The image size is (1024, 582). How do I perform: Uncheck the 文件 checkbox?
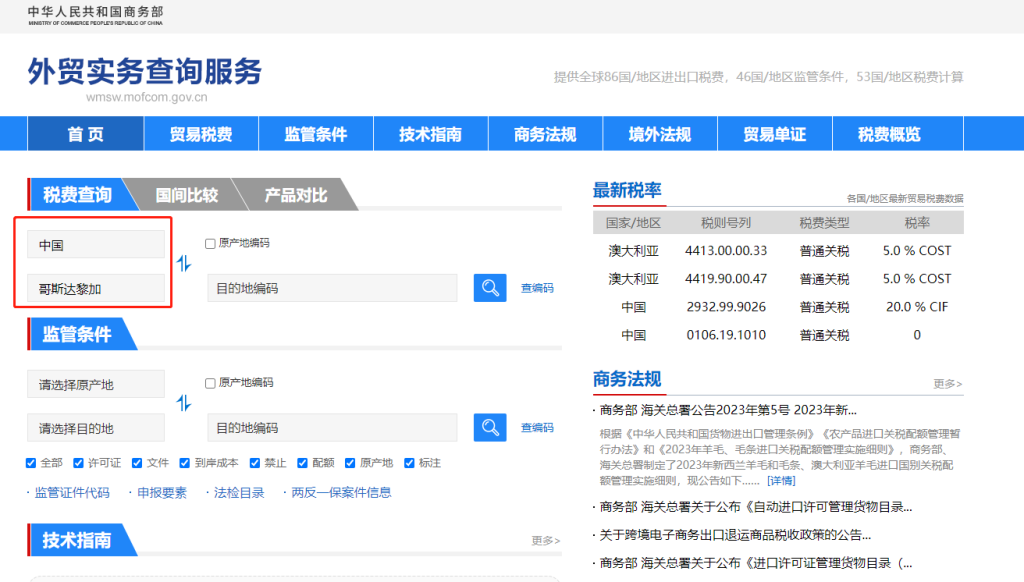coord(137,463)
